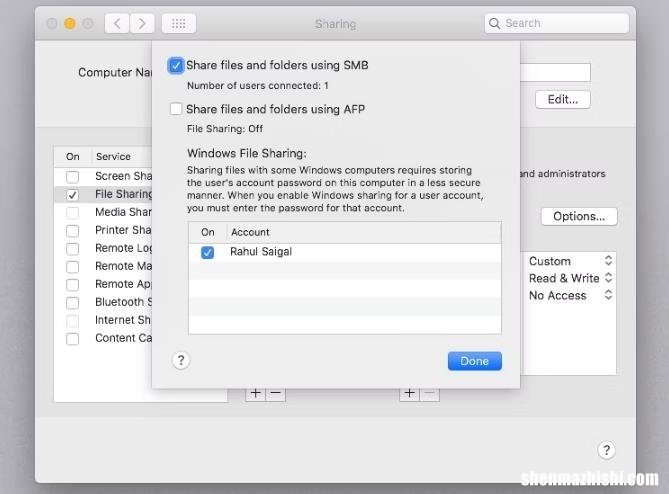Go forward with the right arrow button
The height and width of the screenshot is (494, 669).
[142, 23]
